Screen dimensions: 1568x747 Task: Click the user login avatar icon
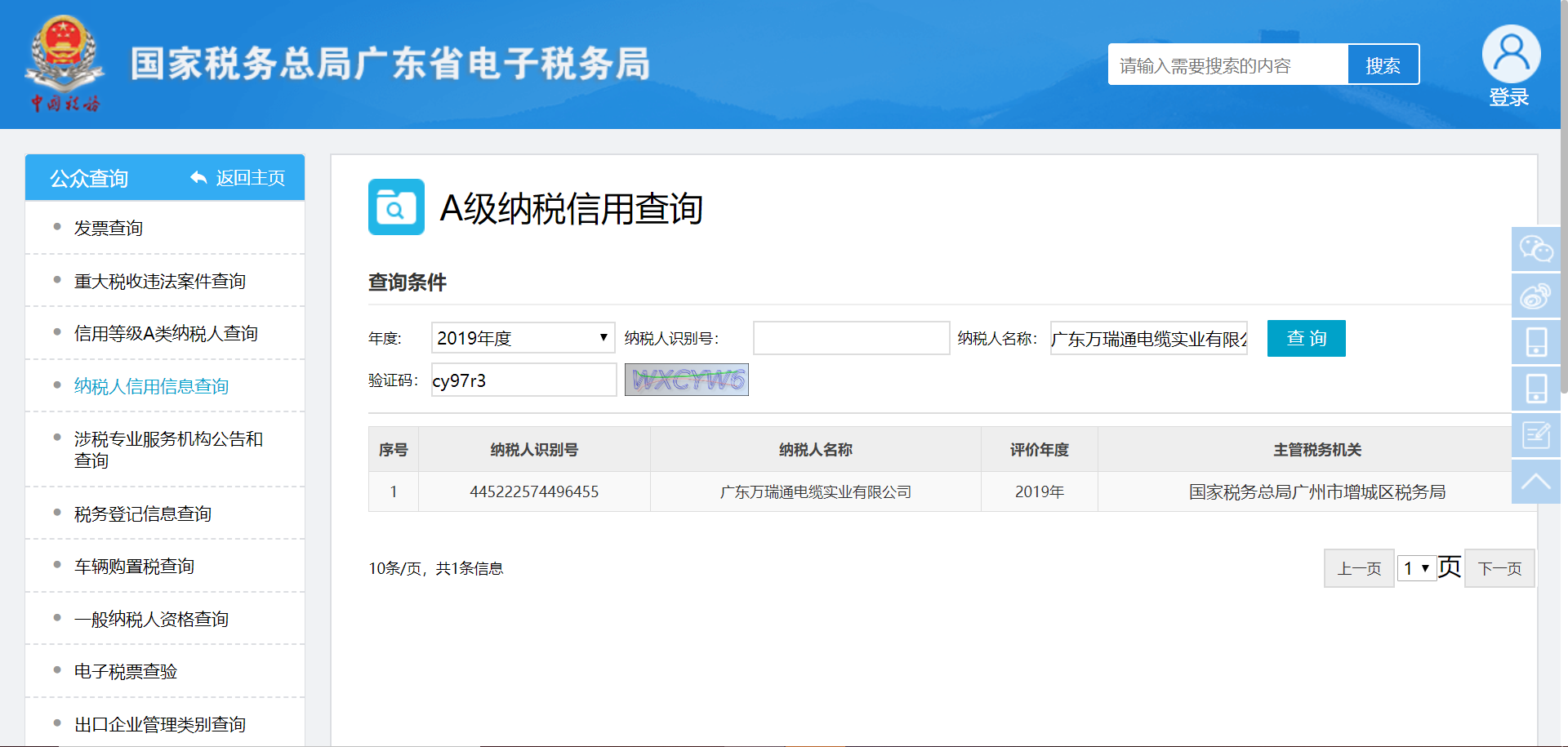[x=1510, y=54]
